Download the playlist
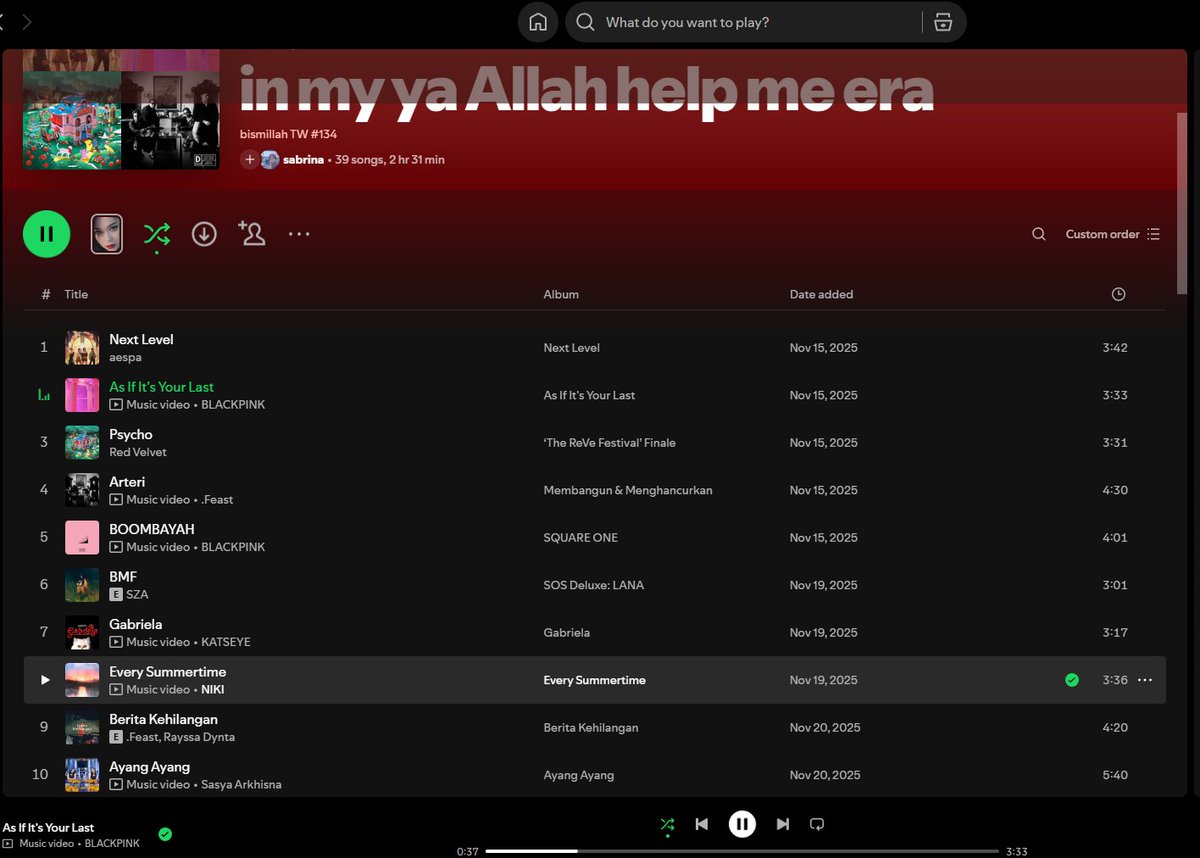The image size is (1200, 858). coord(204,234)
